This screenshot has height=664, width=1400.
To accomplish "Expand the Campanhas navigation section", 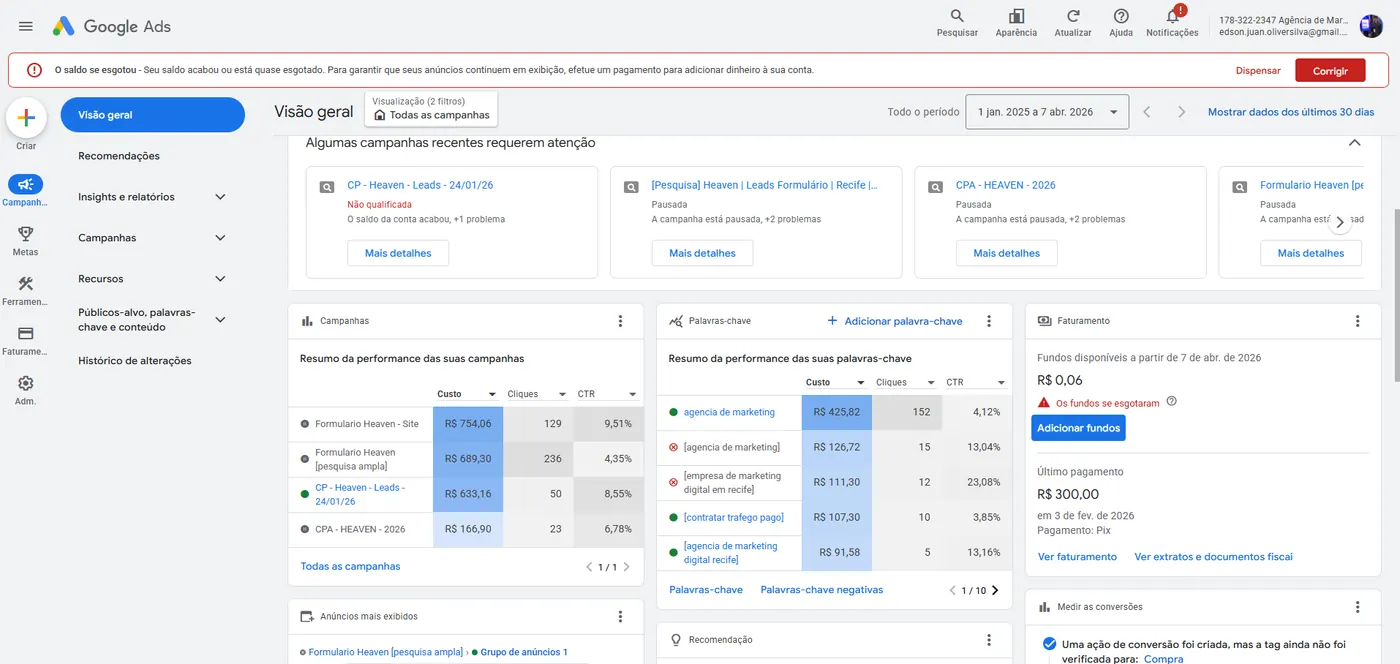I will click(x=221, y=238).
